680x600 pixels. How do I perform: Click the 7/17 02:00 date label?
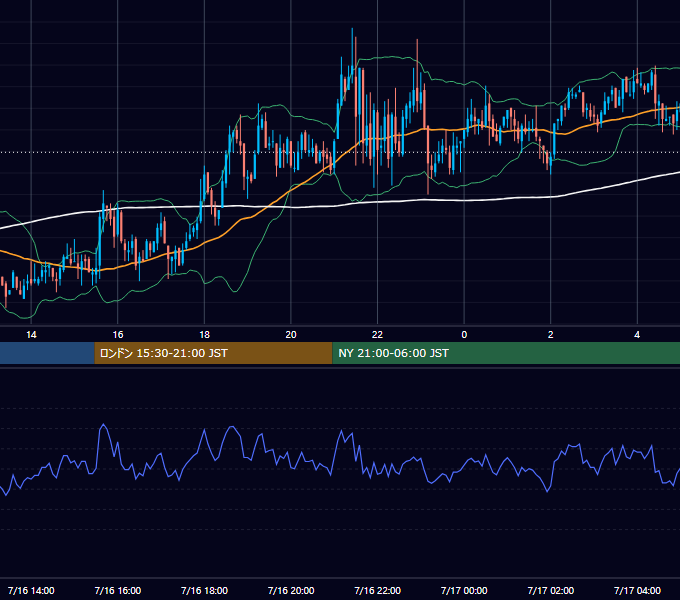(550, 590)
